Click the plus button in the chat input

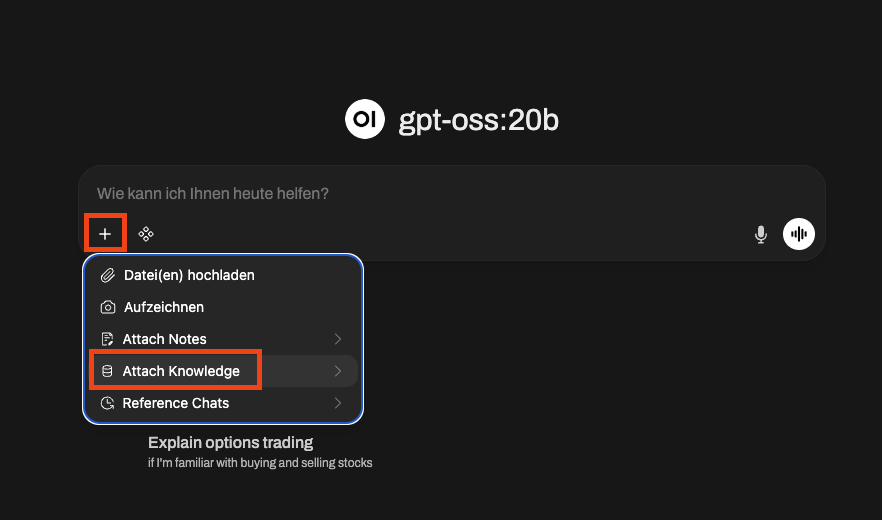[105, 234]
